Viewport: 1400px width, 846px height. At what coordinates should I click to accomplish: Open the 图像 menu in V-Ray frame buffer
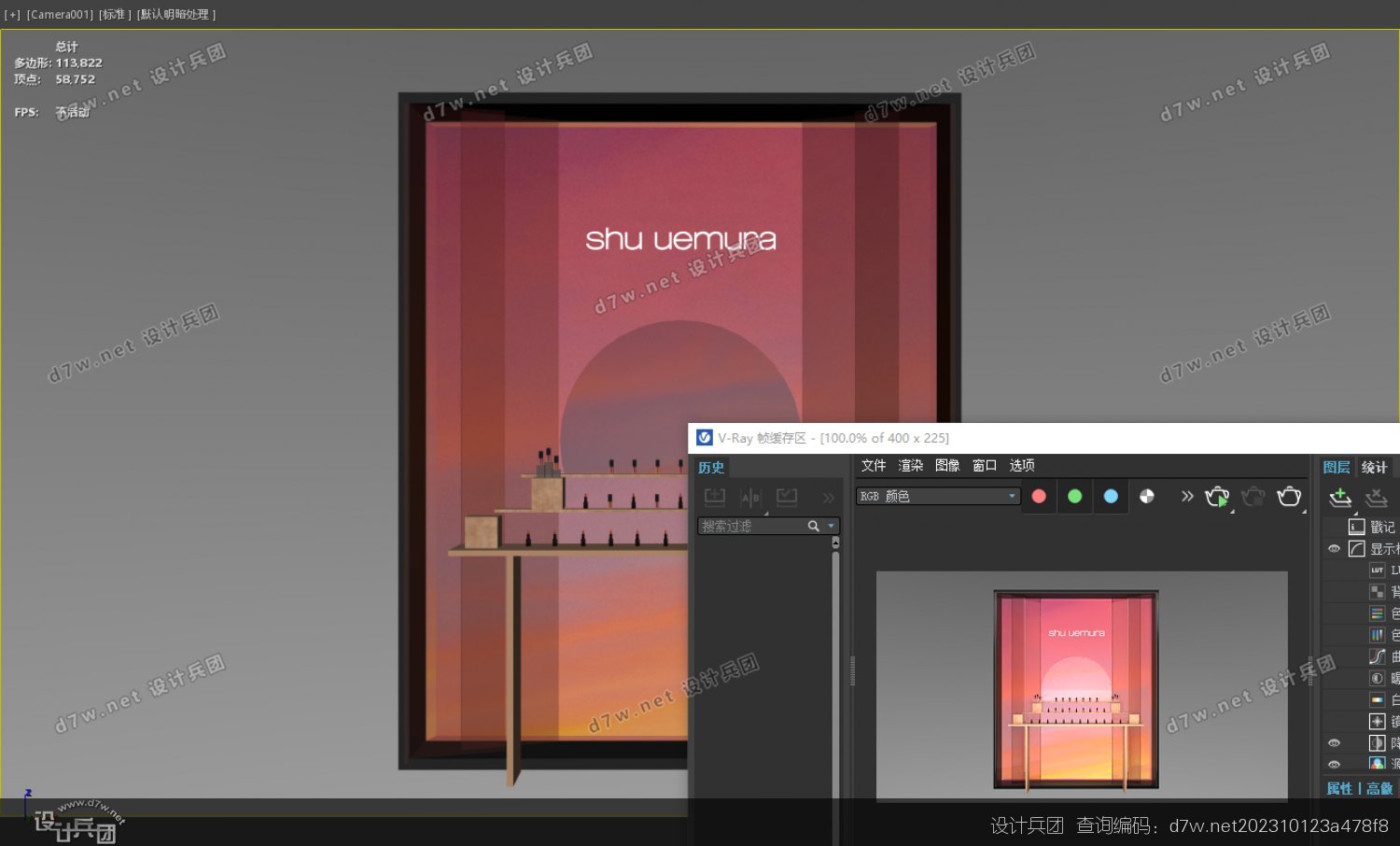pyautogui.click(x=947, y=465)
